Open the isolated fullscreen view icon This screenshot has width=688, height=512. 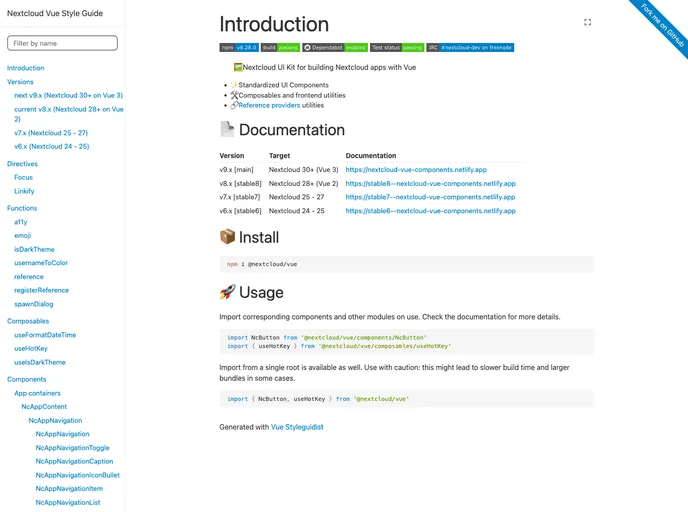point(588,22)
